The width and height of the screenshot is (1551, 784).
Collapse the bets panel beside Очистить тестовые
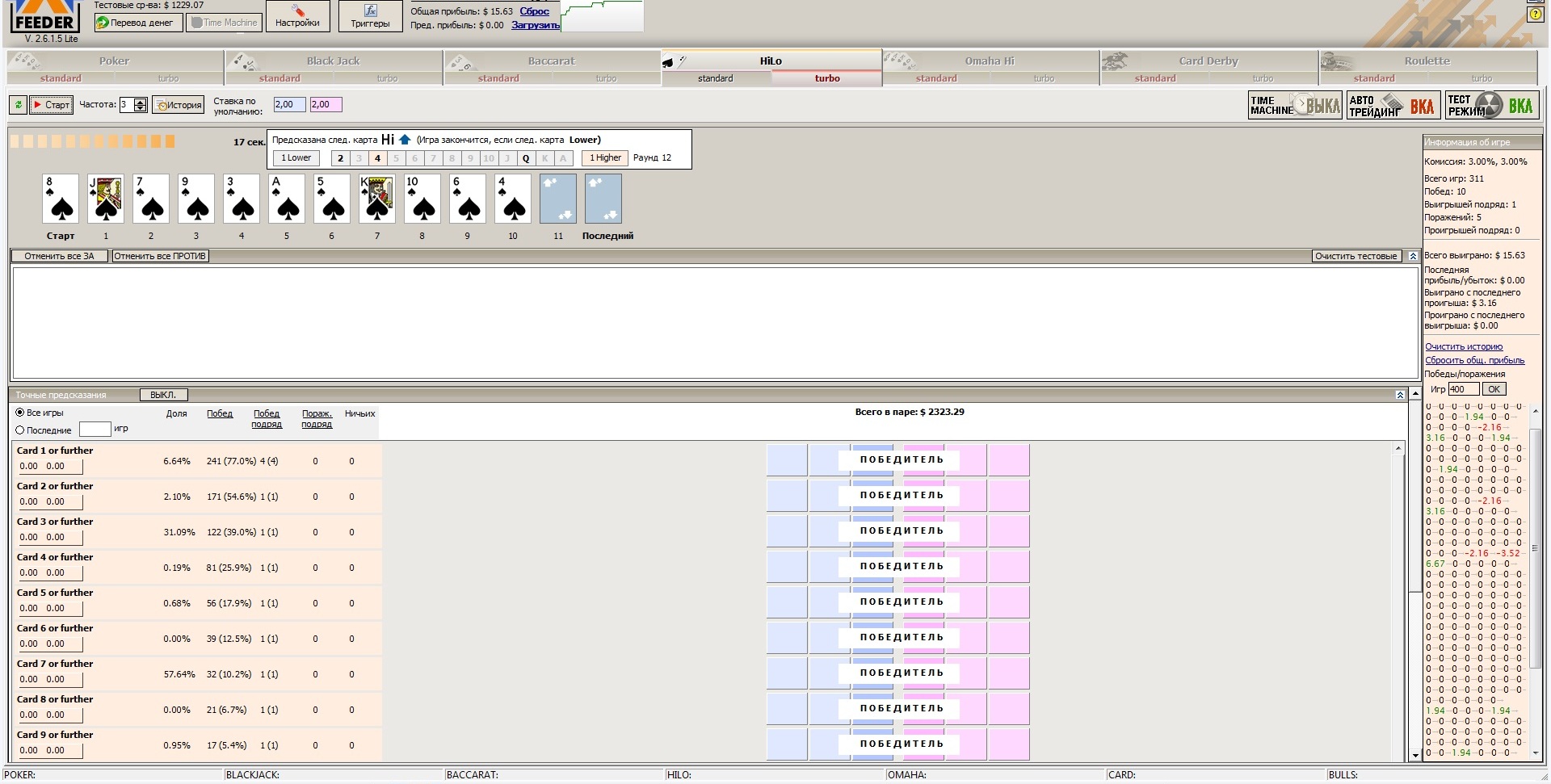pos(1413,256)
